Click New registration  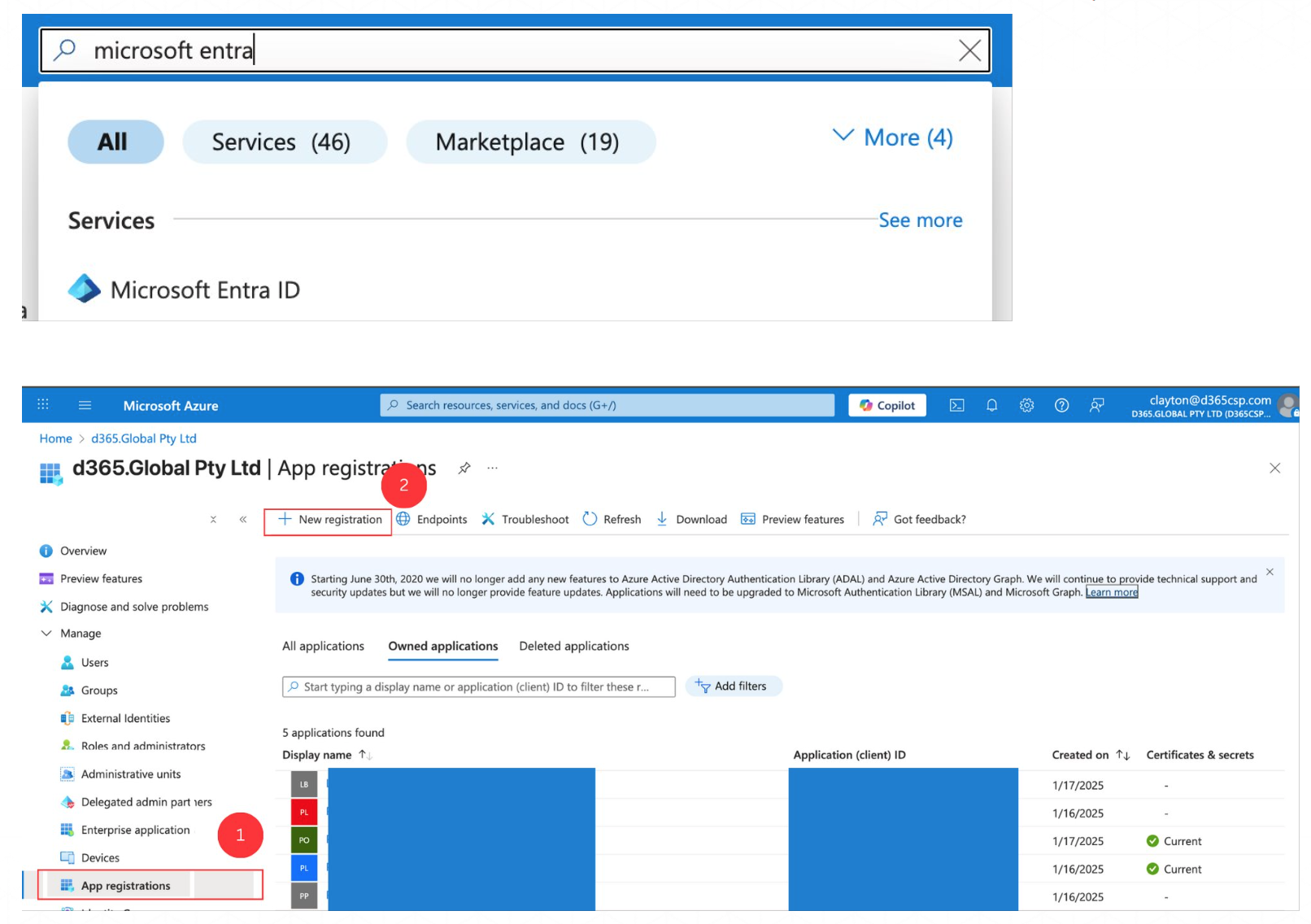(329, 520)
